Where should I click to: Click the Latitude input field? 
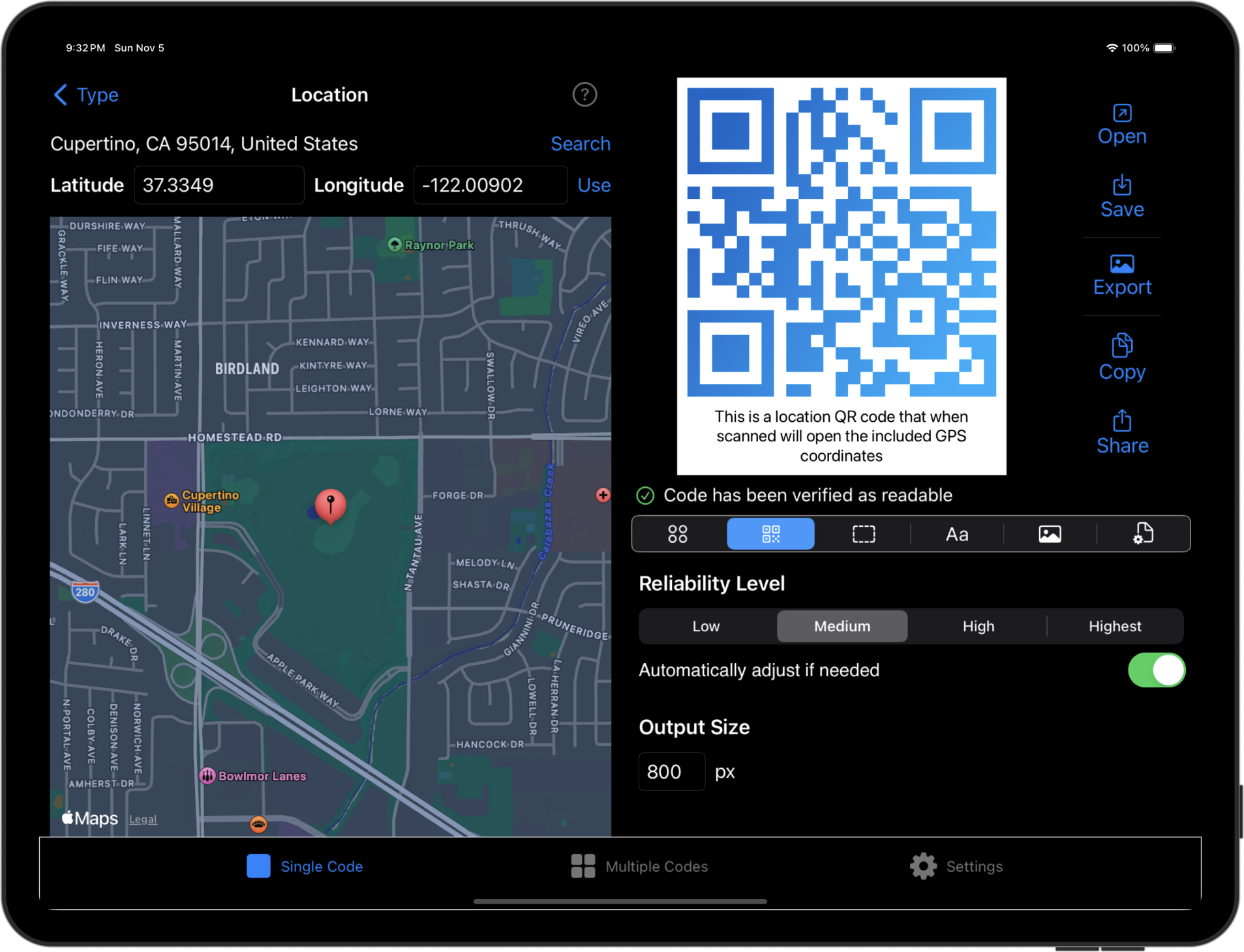[x=219, y=185]
